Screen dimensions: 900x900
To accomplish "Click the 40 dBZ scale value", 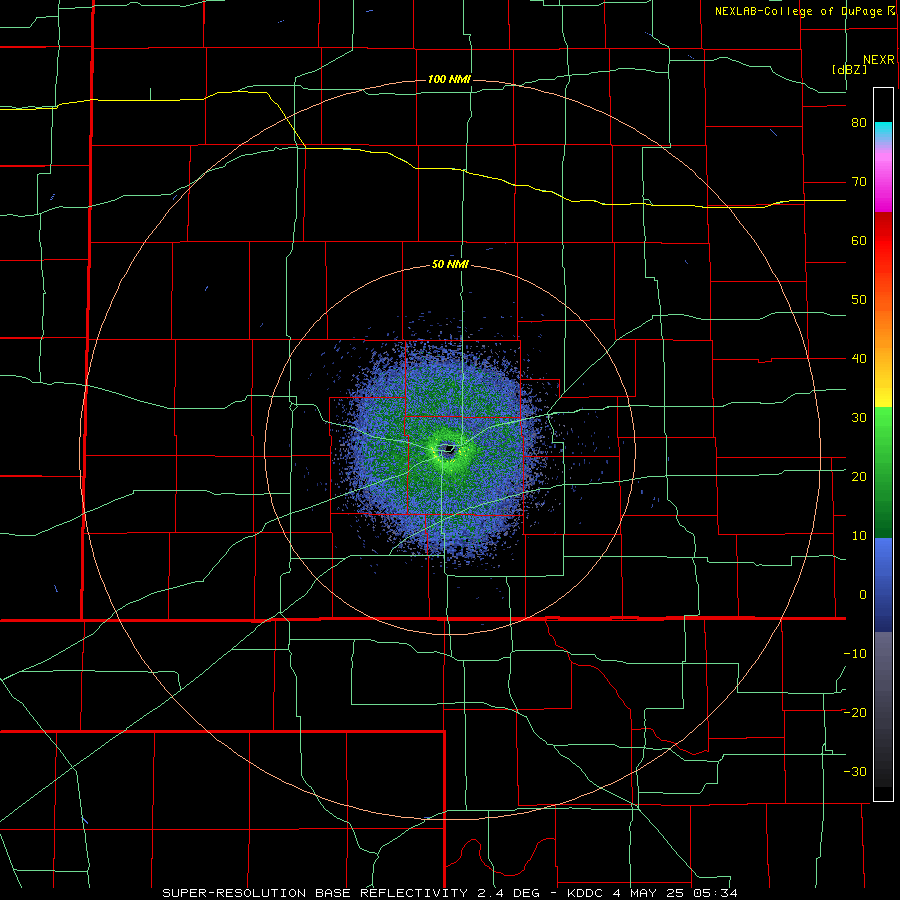I will point(859,359).
